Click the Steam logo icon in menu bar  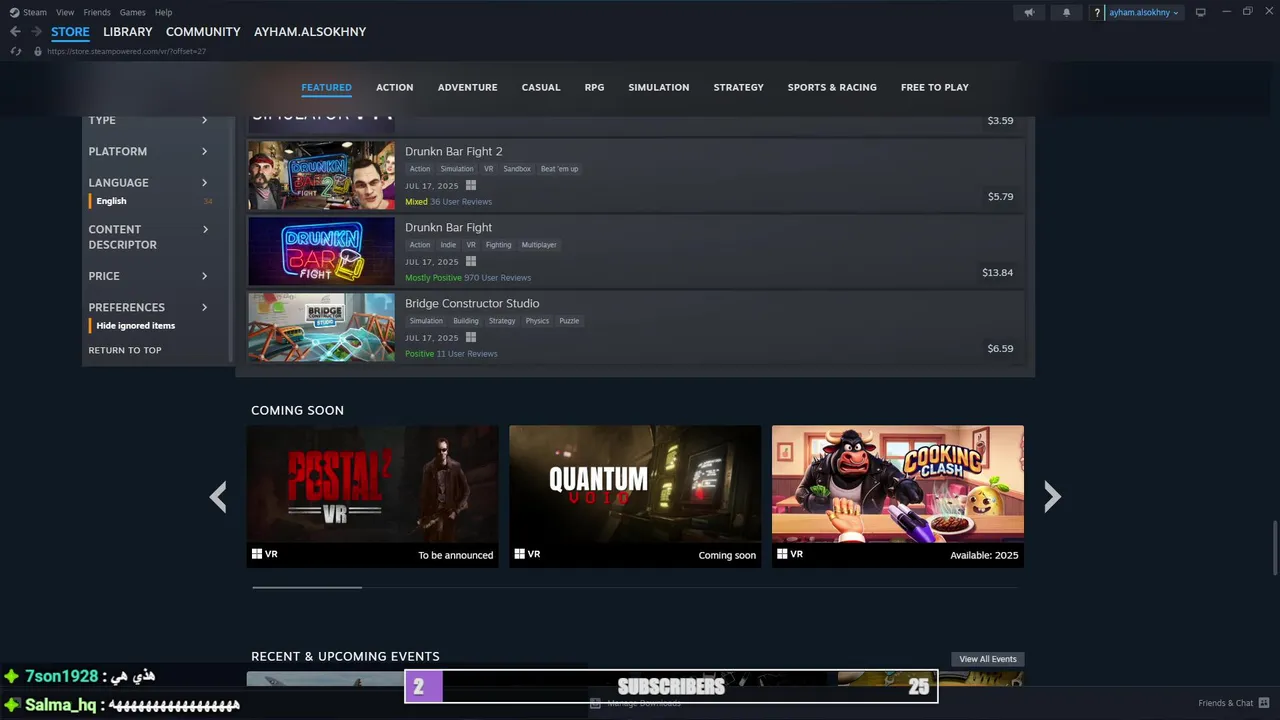coord(14,12)
